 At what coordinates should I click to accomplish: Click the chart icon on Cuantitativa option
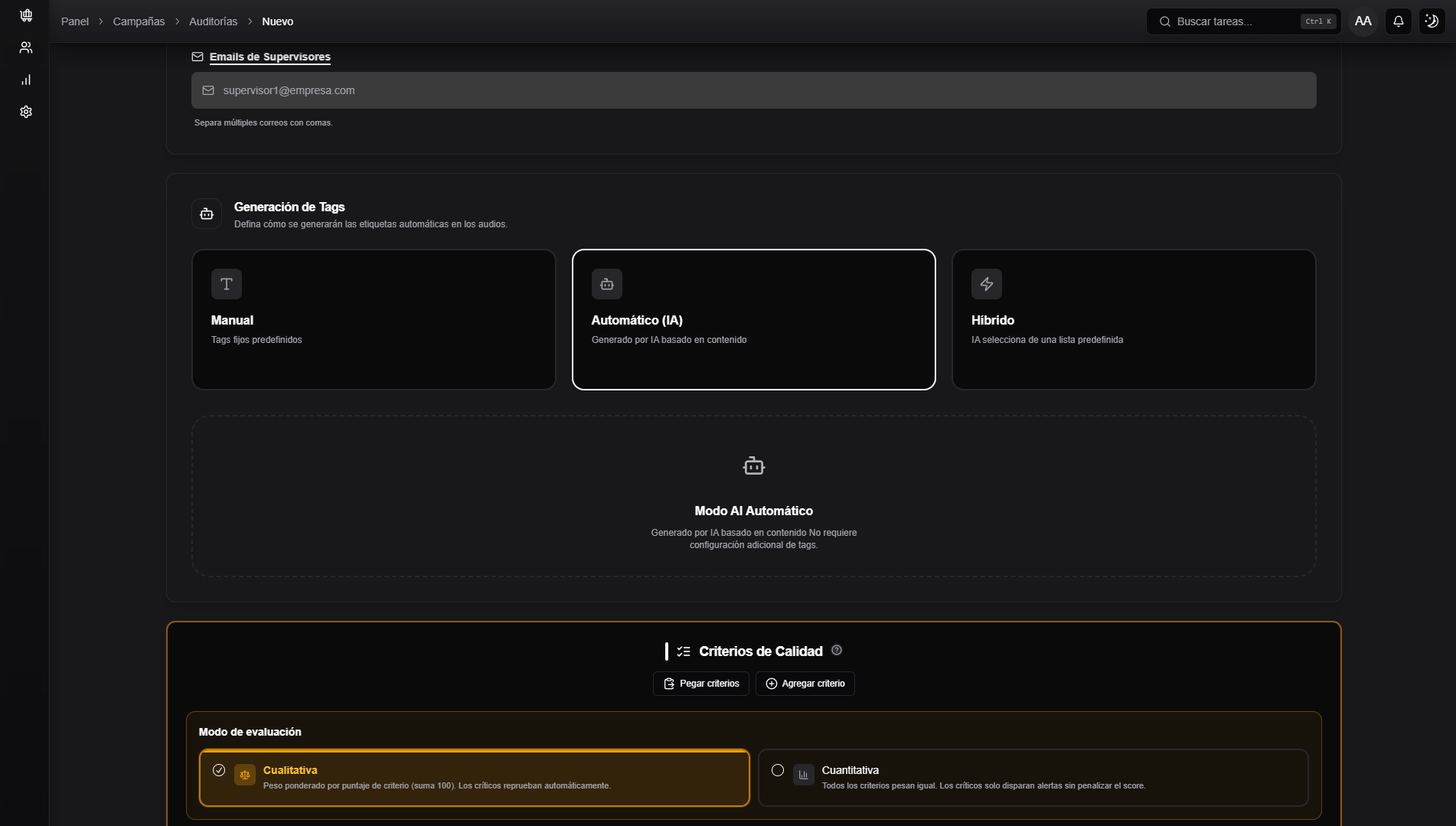(804, 775)
